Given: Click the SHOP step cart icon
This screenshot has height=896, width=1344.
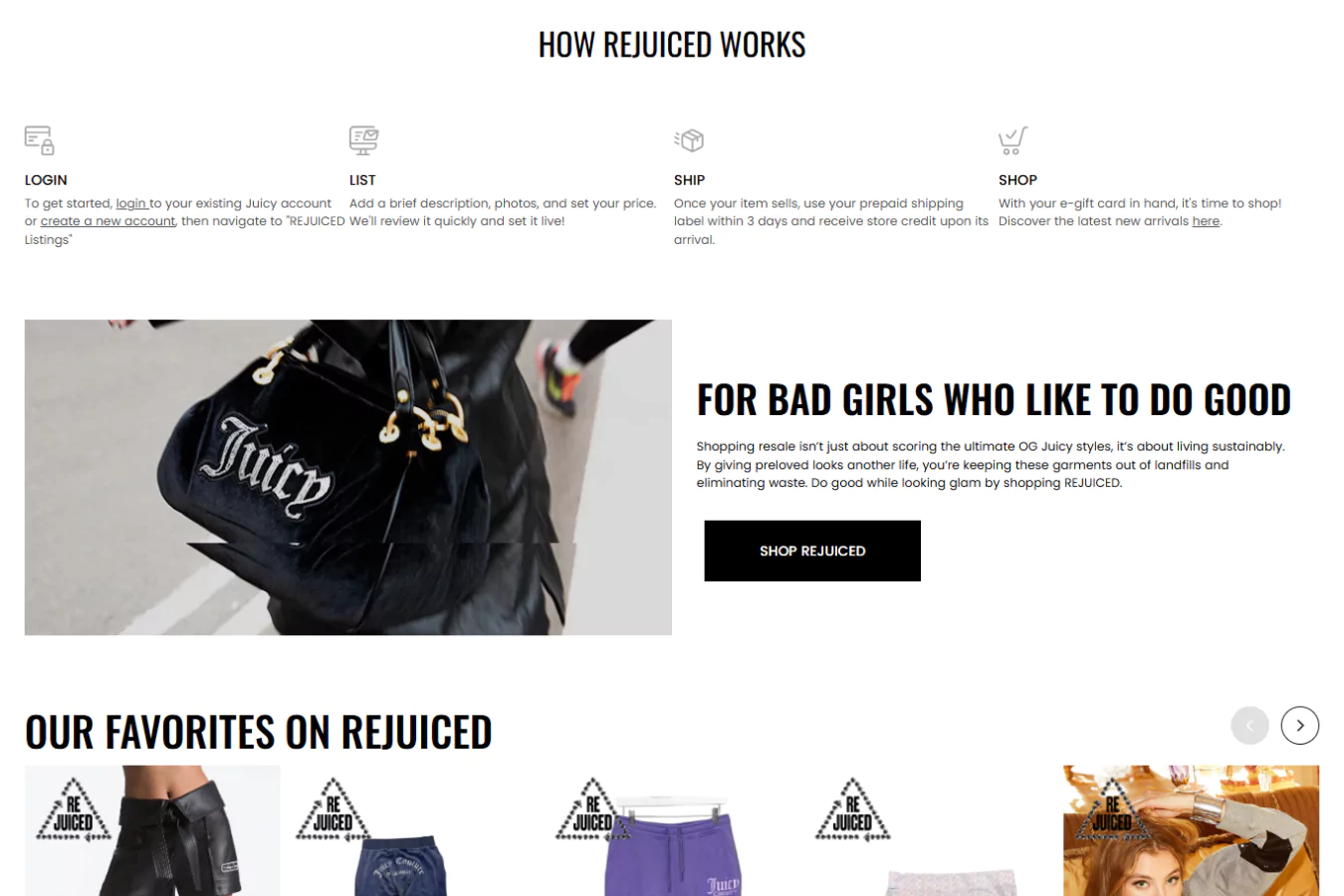Looking at the screenshot, I should (x=1012, y=140).
